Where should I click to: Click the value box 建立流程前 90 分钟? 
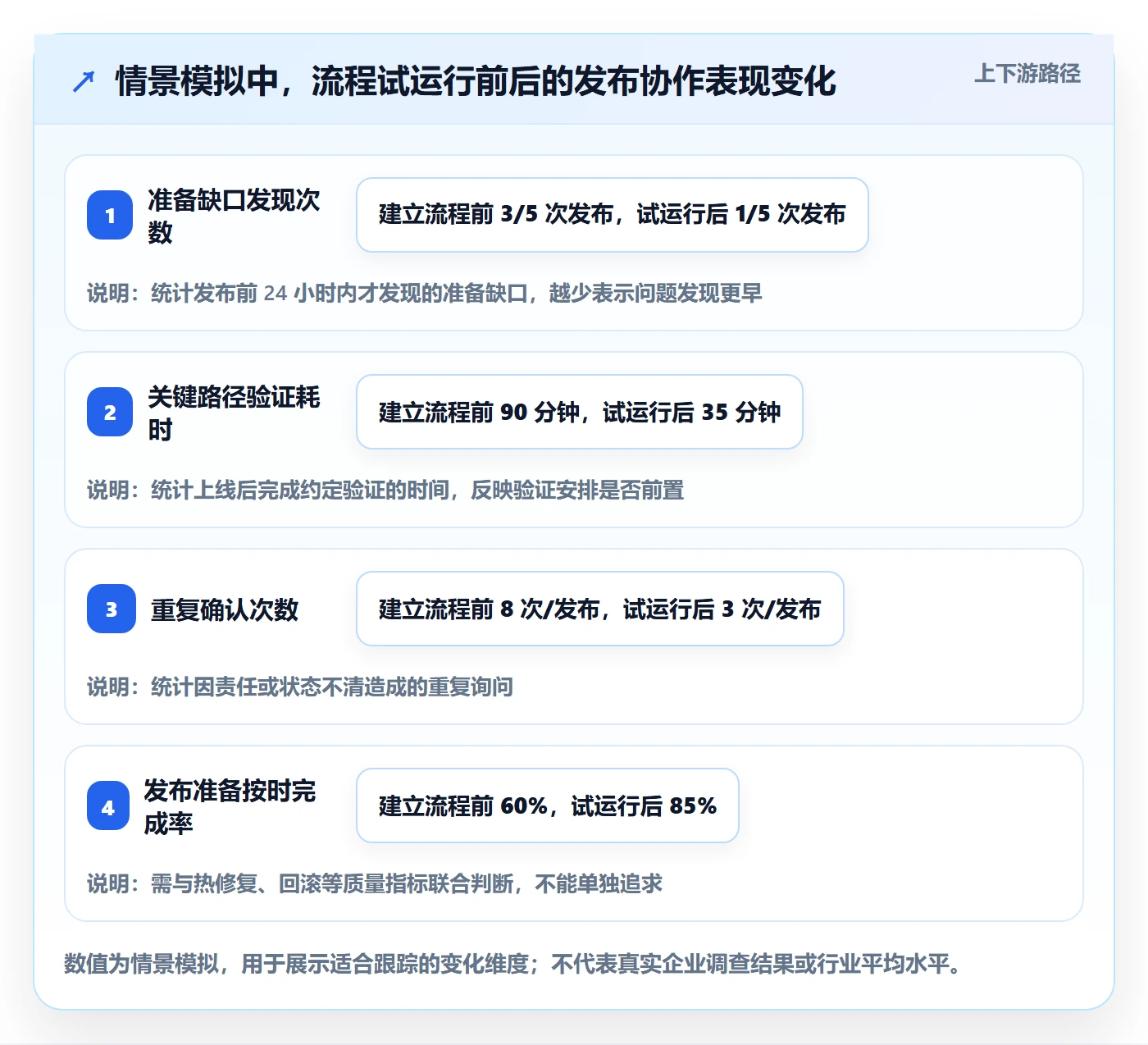tap(580, 412)
